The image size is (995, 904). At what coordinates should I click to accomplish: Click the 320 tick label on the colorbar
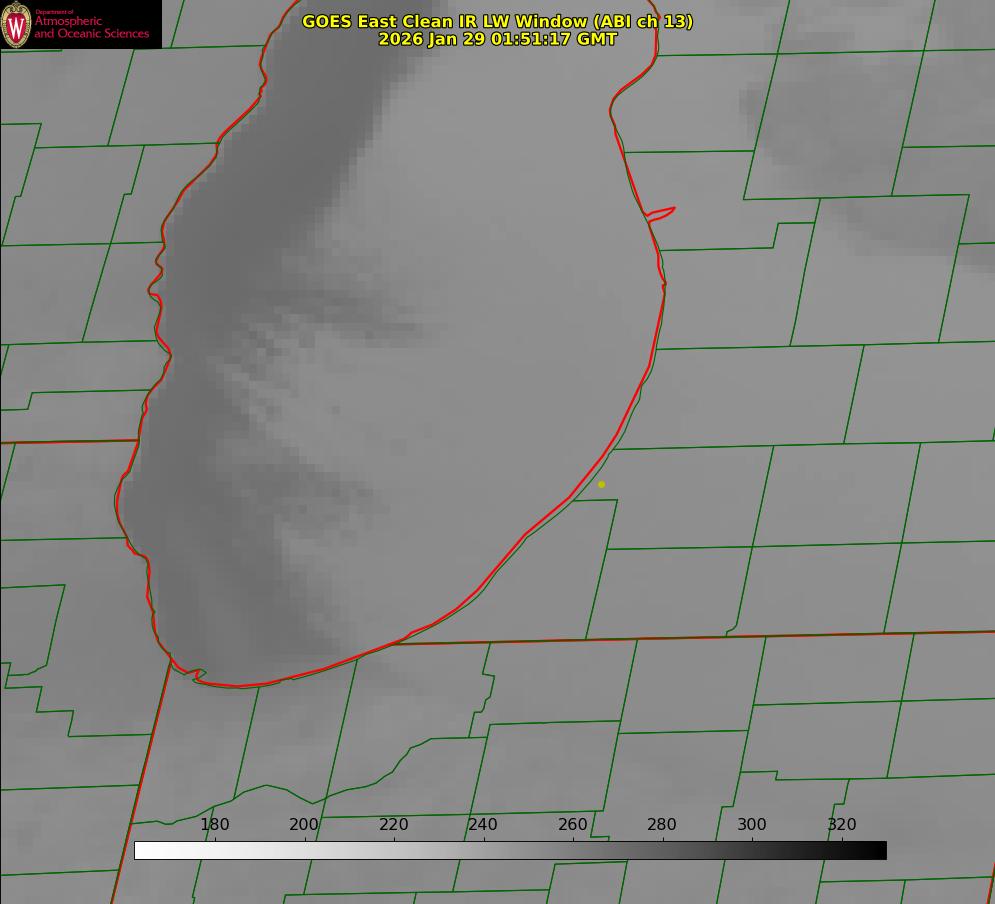[842, 824]
